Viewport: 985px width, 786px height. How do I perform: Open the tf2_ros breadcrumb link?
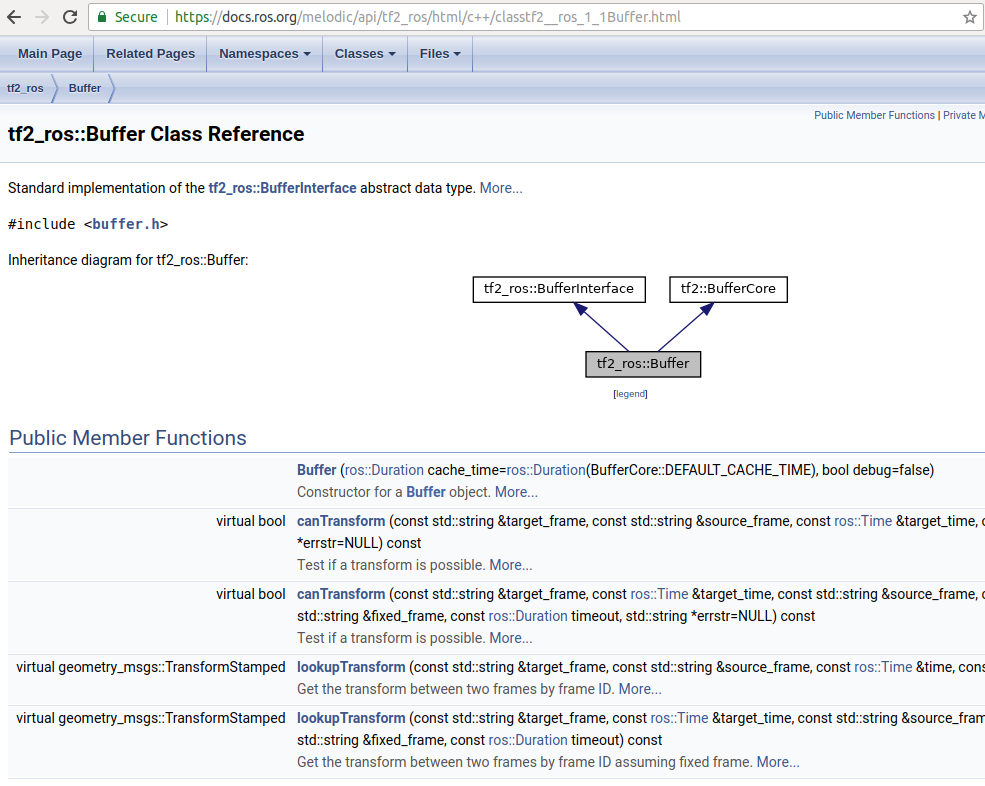point(25,88)
